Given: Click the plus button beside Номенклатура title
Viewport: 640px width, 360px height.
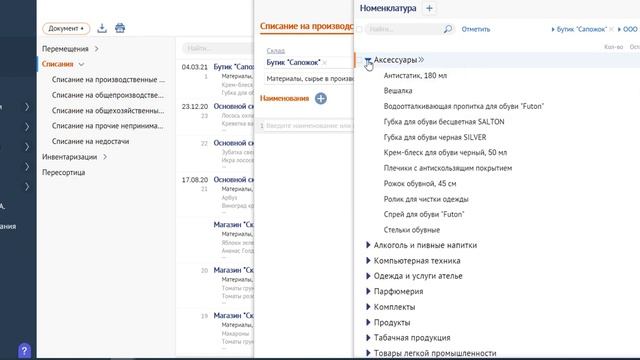Looking at the screenshot, I should 429,8.
